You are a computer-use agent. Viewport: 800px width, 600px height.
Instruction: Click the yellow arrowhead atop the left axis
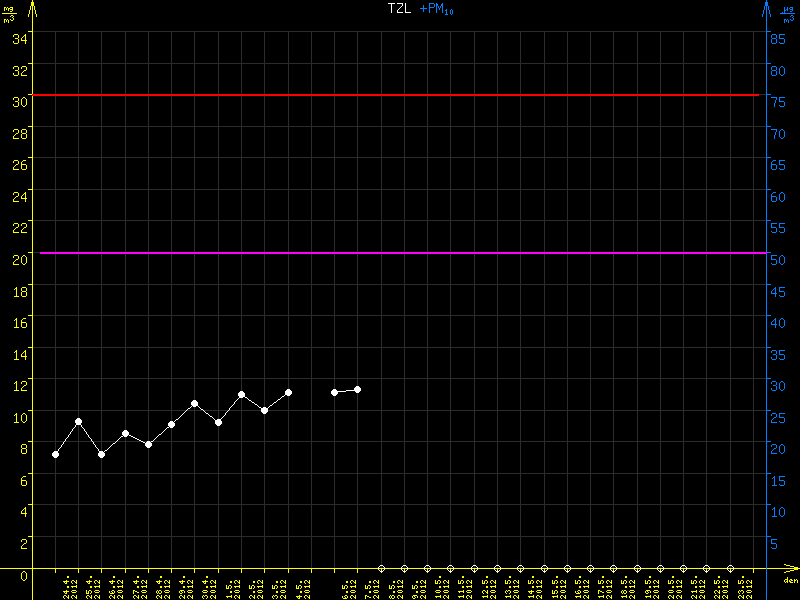coord(32,10)
